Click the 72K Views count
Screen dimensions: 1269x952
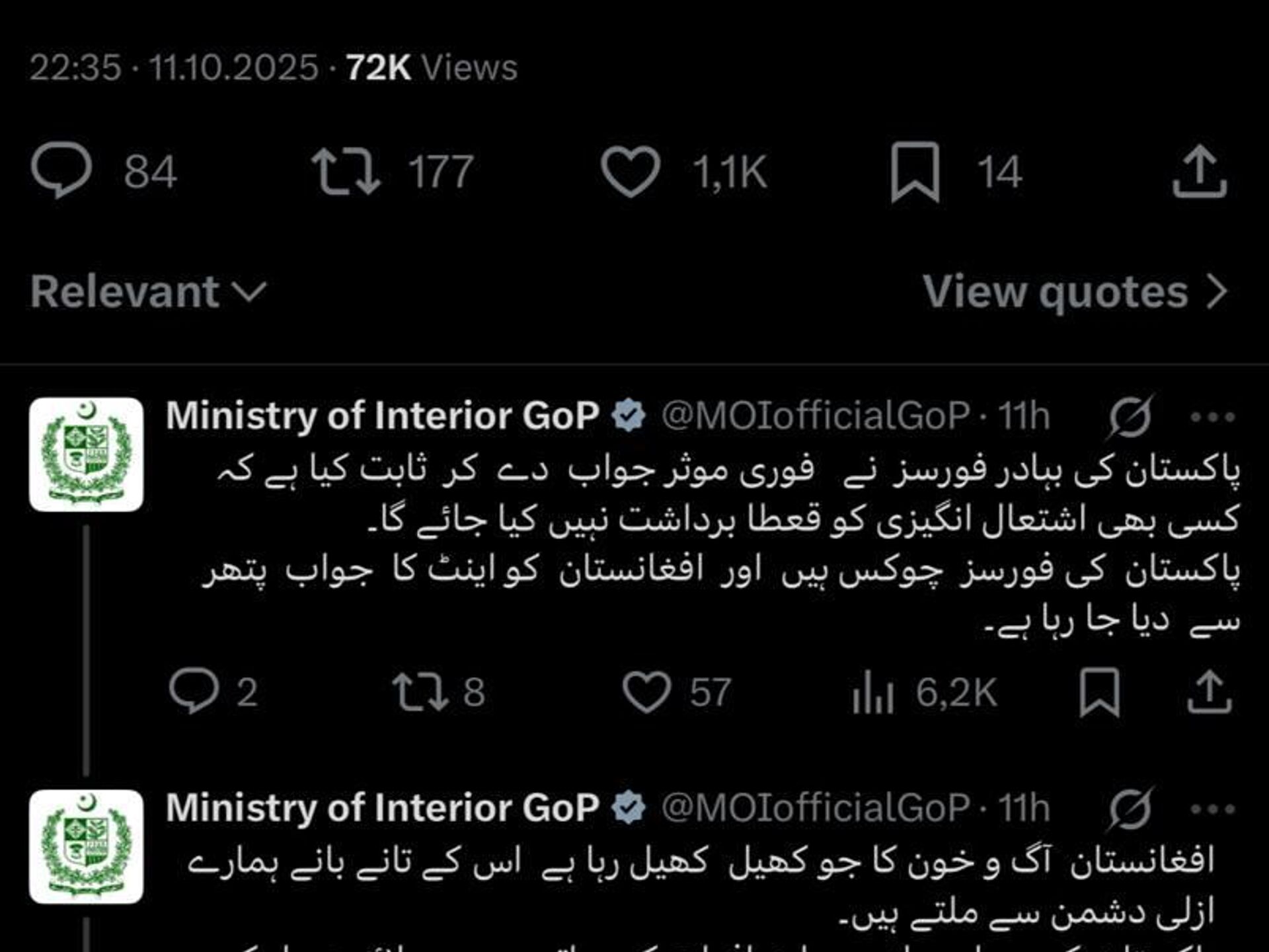pos(432,67)
